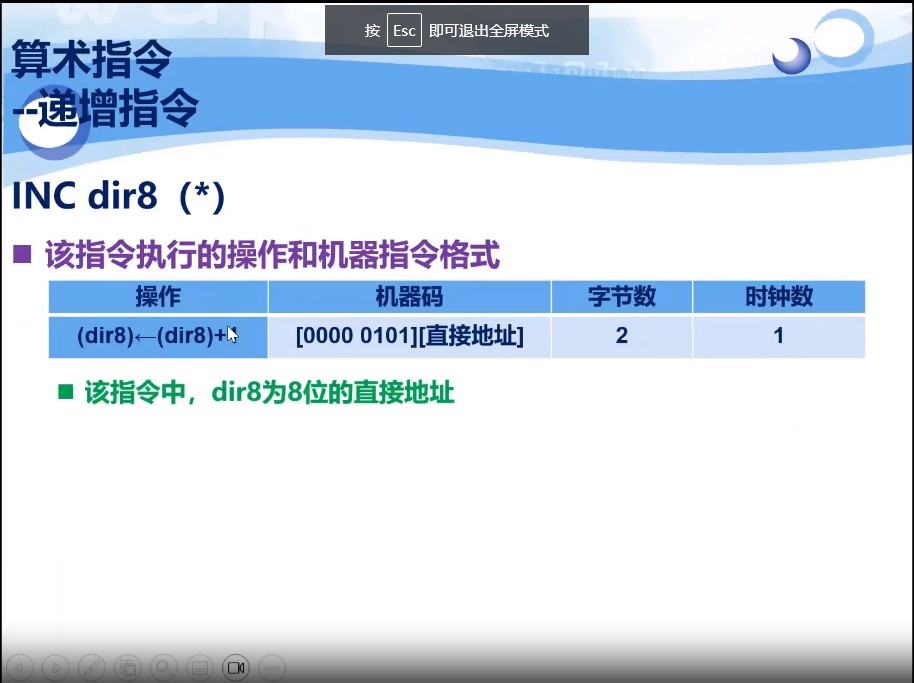914x683 pixels.
Task: Click the 算术指令 slide title
Action: coord(92,59)
